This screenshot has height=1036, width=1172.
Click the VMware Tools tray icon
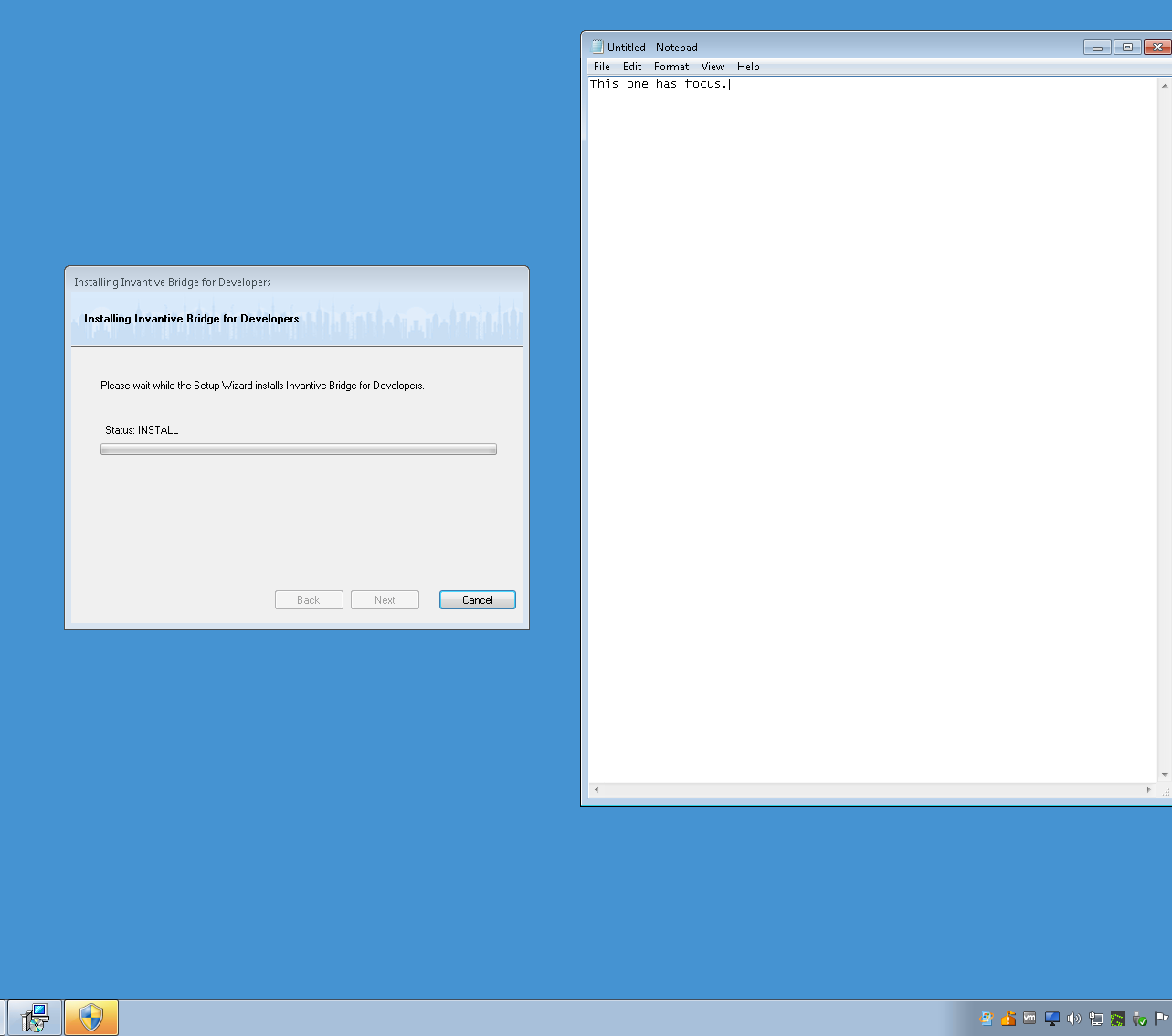point(1029,1018)
